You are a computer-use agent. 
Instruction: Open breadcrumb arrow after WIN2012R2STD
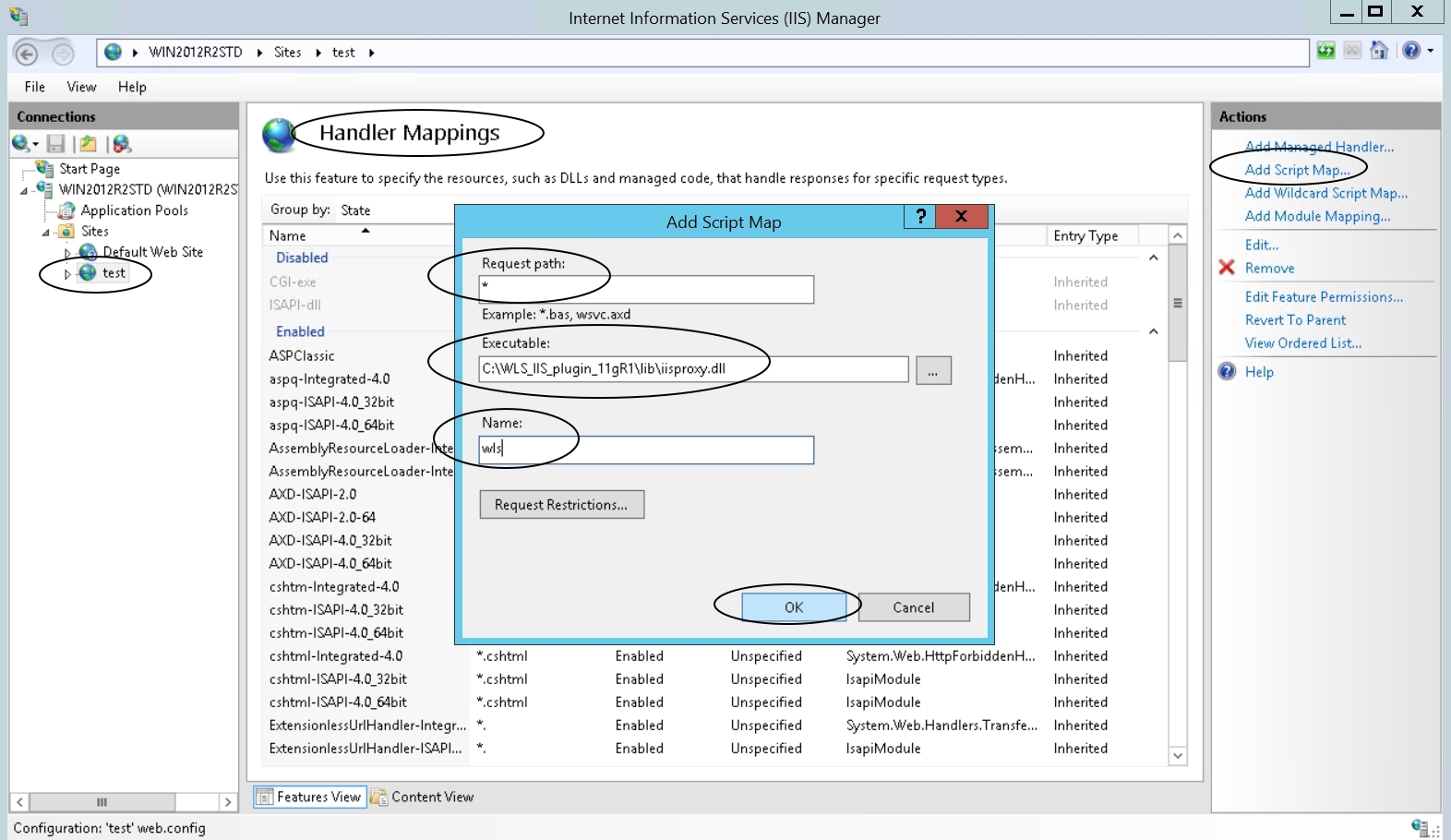[258, 53]
